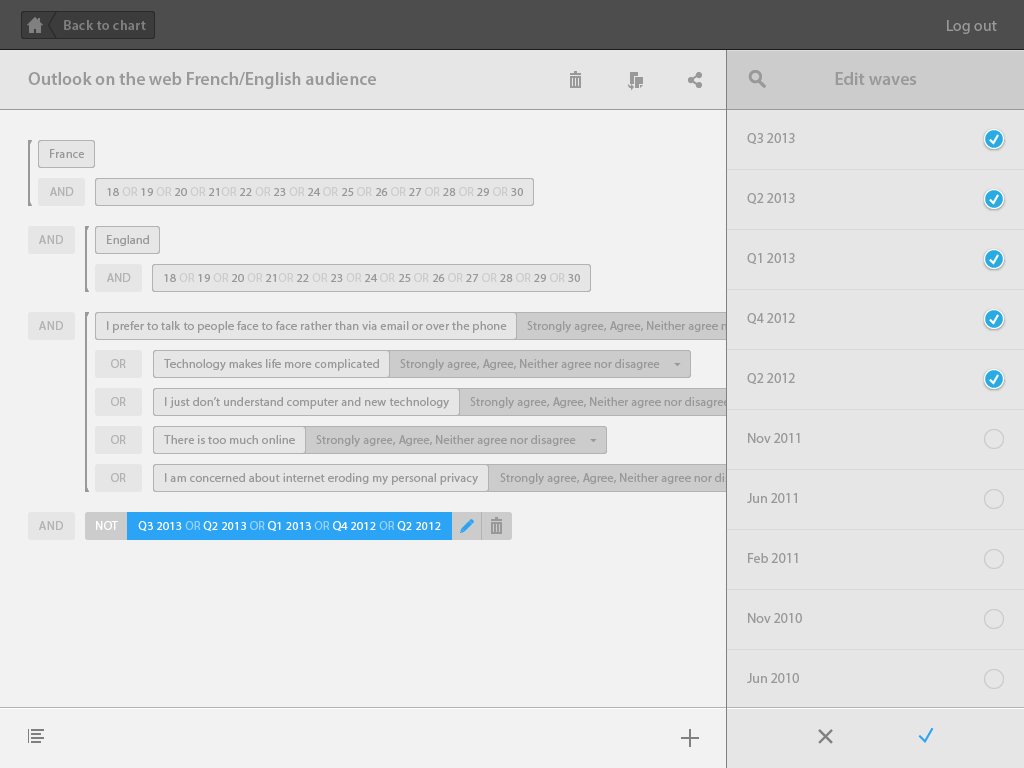Click OR before I just don't understand computer
Viewport: 1024px width, 768px height.
118,402
